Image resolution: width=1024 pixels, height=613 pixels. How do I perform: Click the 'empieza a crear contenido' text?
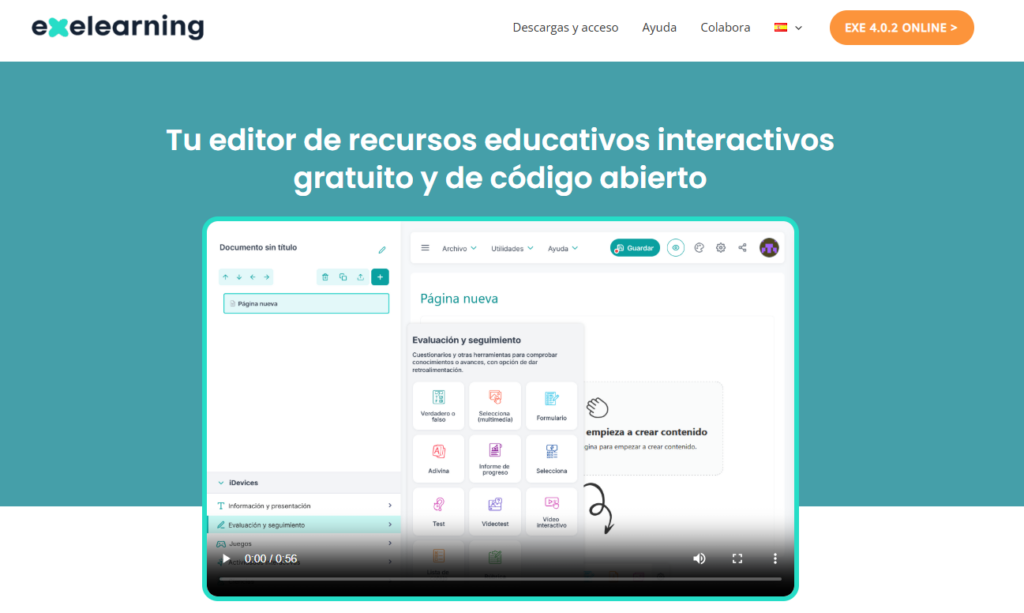(647, 432)
